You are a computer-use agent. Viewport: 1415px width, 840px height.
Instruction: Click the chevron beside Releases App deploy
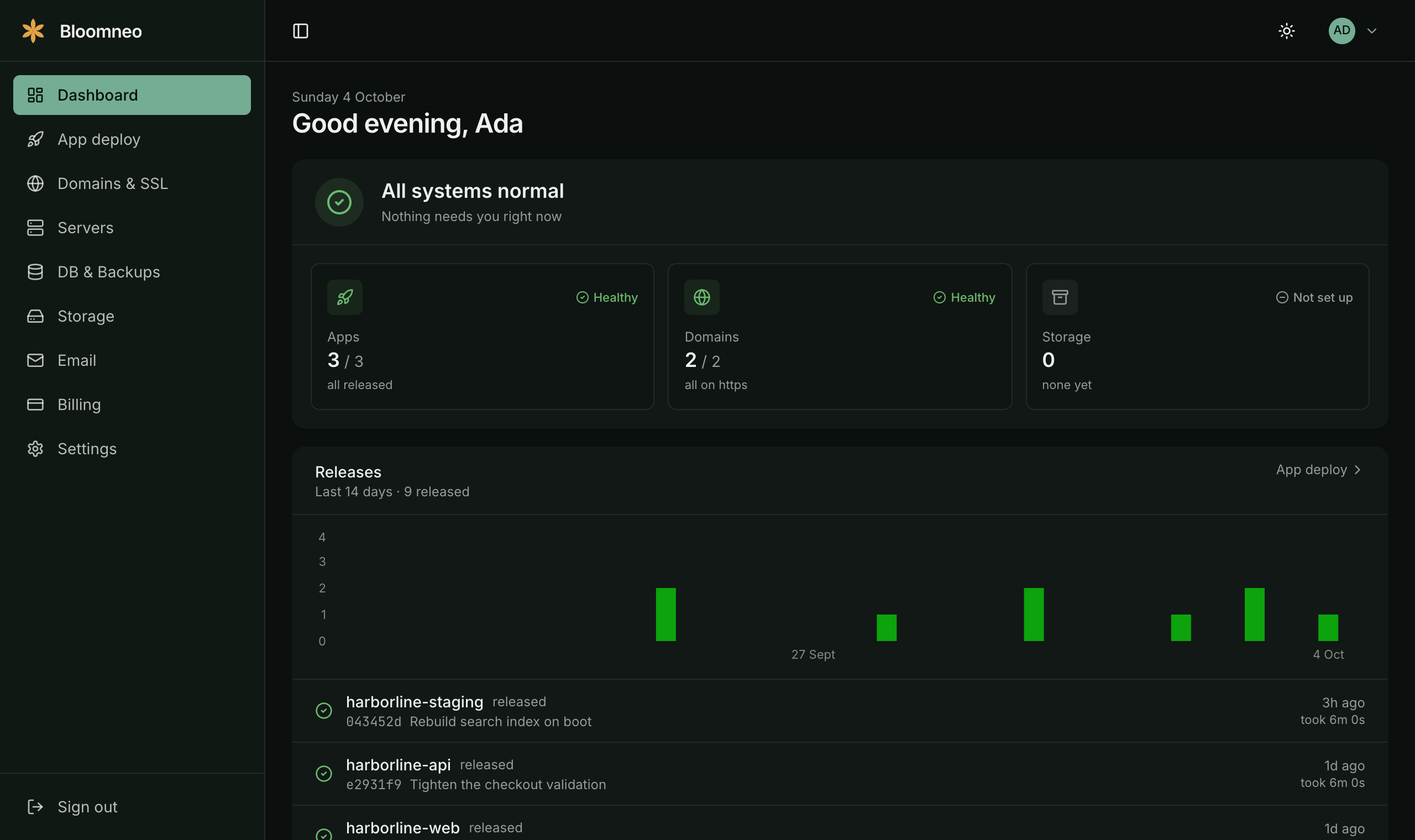pos(1358,470)
